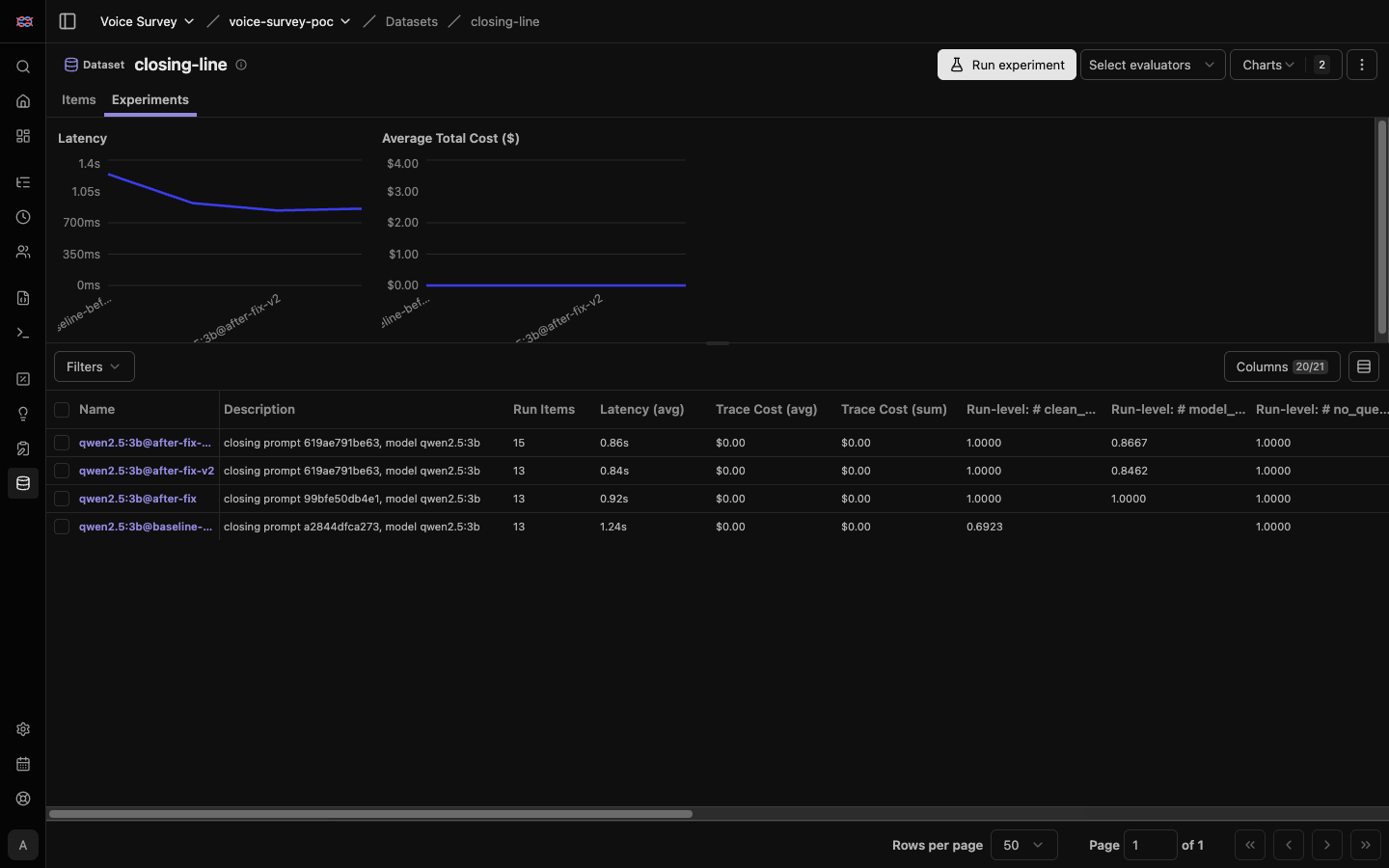Expand the Voice Survey organization dropdown
The height and width of the screenshot is (868, 1389).
pyautogui.click(x=147, y=21)
